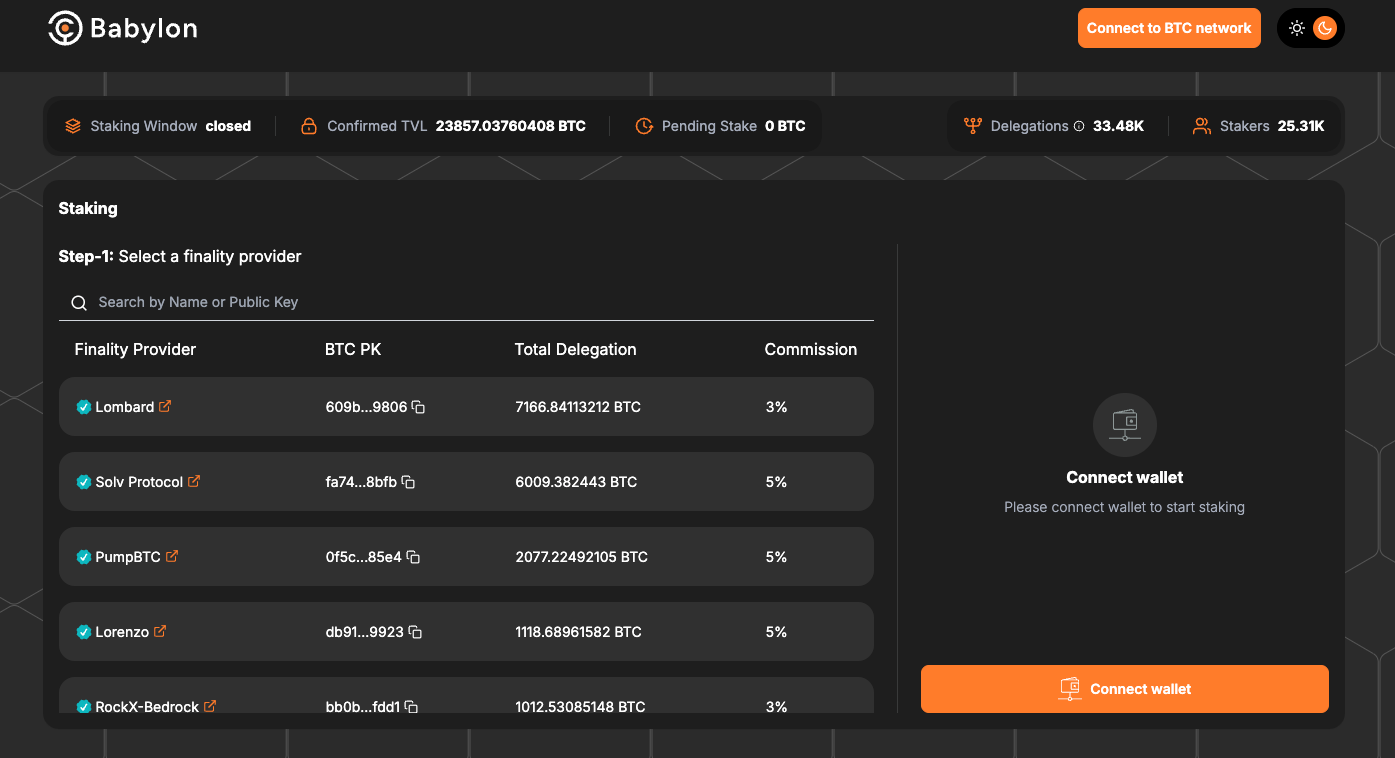Image resolution: width=1395 pixels, height=758 pixels.
Task: Click Step-1 Select a finality provider text
Action: click(180, 257)
